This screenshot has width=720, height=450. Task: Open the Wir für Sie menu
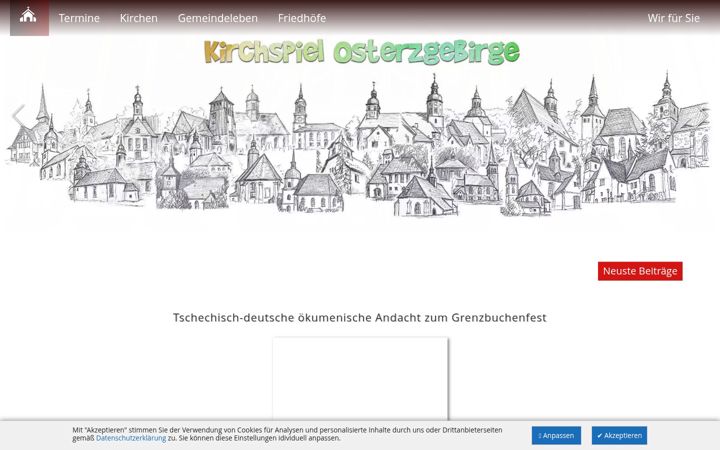click(x=673, y=18)
